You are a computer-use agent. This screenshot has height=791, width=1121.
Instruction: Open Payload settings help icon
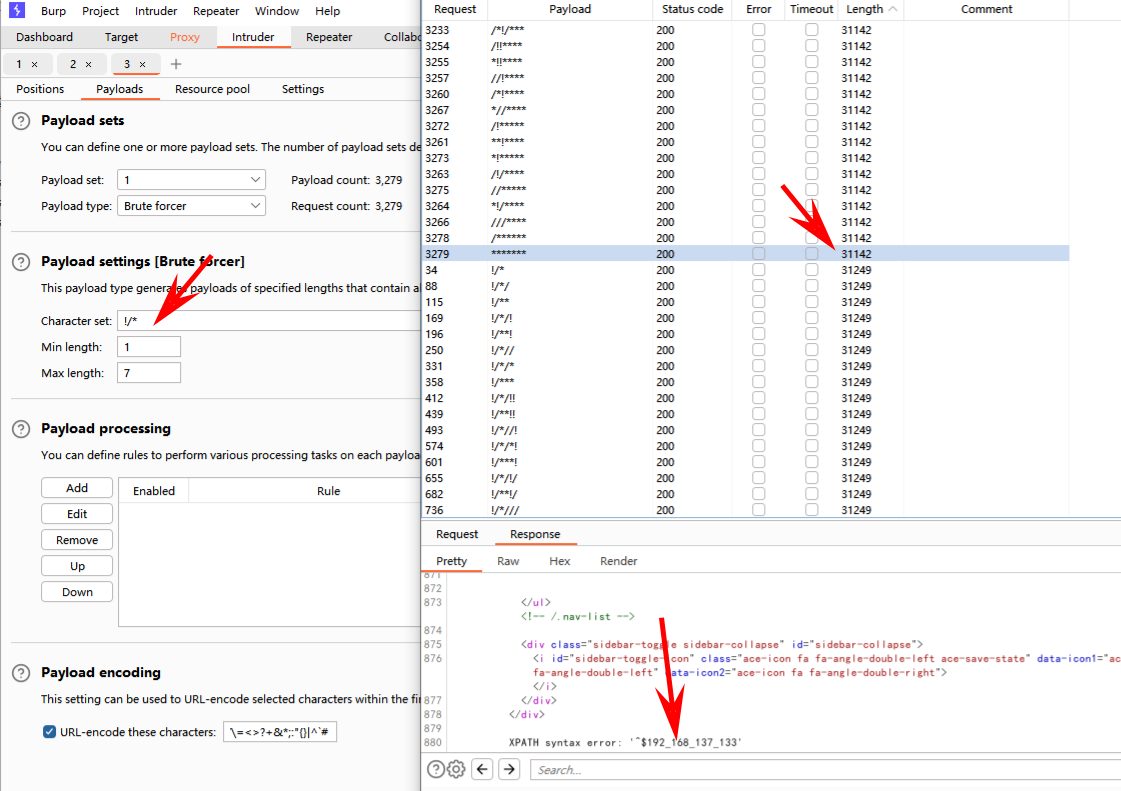pos(21,262)
